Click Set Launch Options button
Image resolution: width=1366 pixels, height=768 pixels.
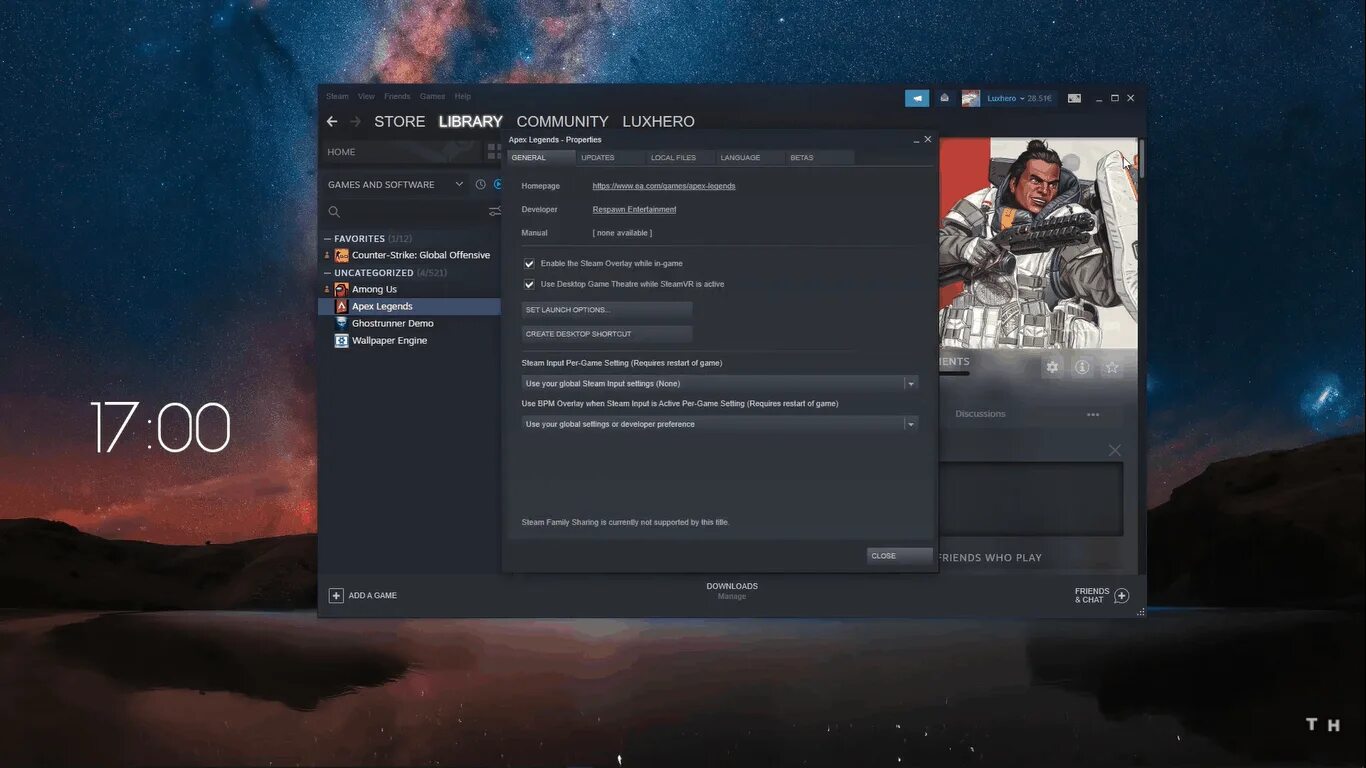pyautogui.click(x=607, y=310)
